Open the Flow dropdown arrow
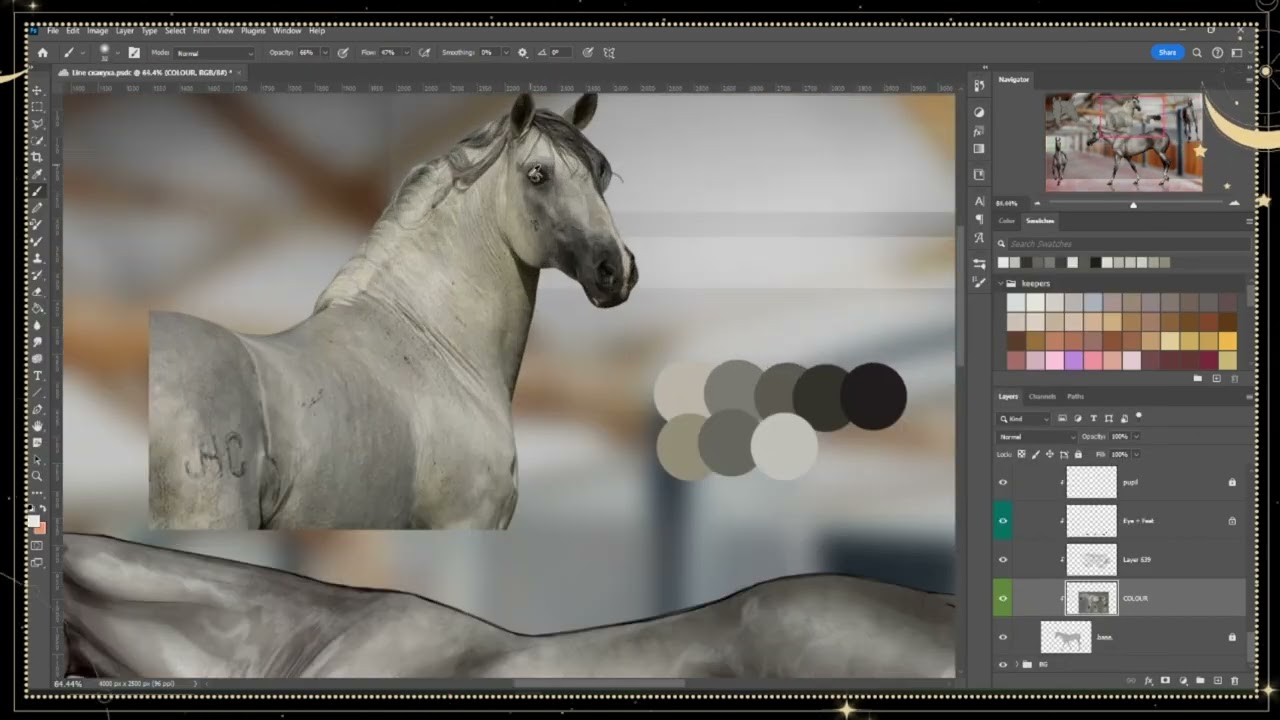This screenshot has width=1280, height=720. tap(405, 52)
